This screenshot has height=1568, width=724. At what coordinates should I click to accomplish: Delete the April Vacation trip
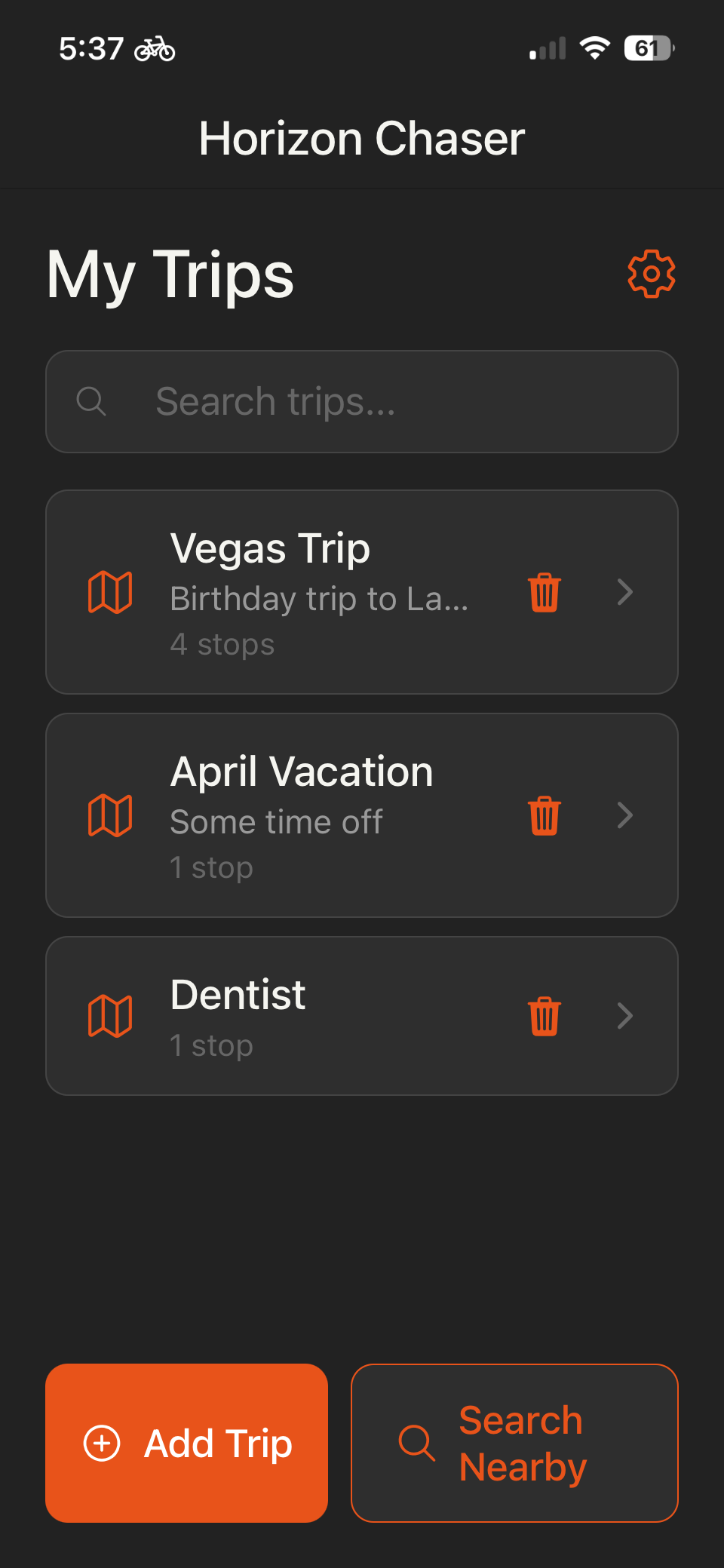pyautogui.click(x=544, y=815)
